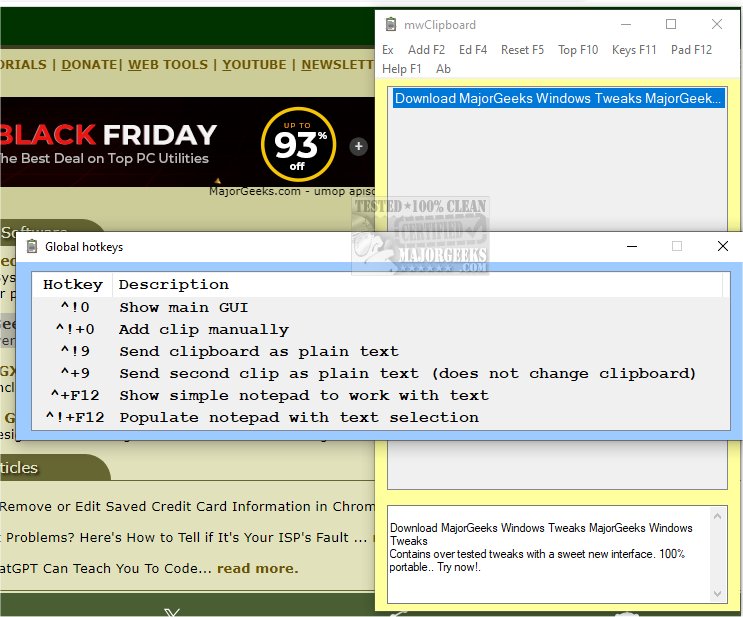Image resolution: width=743 pixels, height=617 pixels.
Task: Click Reset F5 in the menu bar
Action: pos(522,50)
